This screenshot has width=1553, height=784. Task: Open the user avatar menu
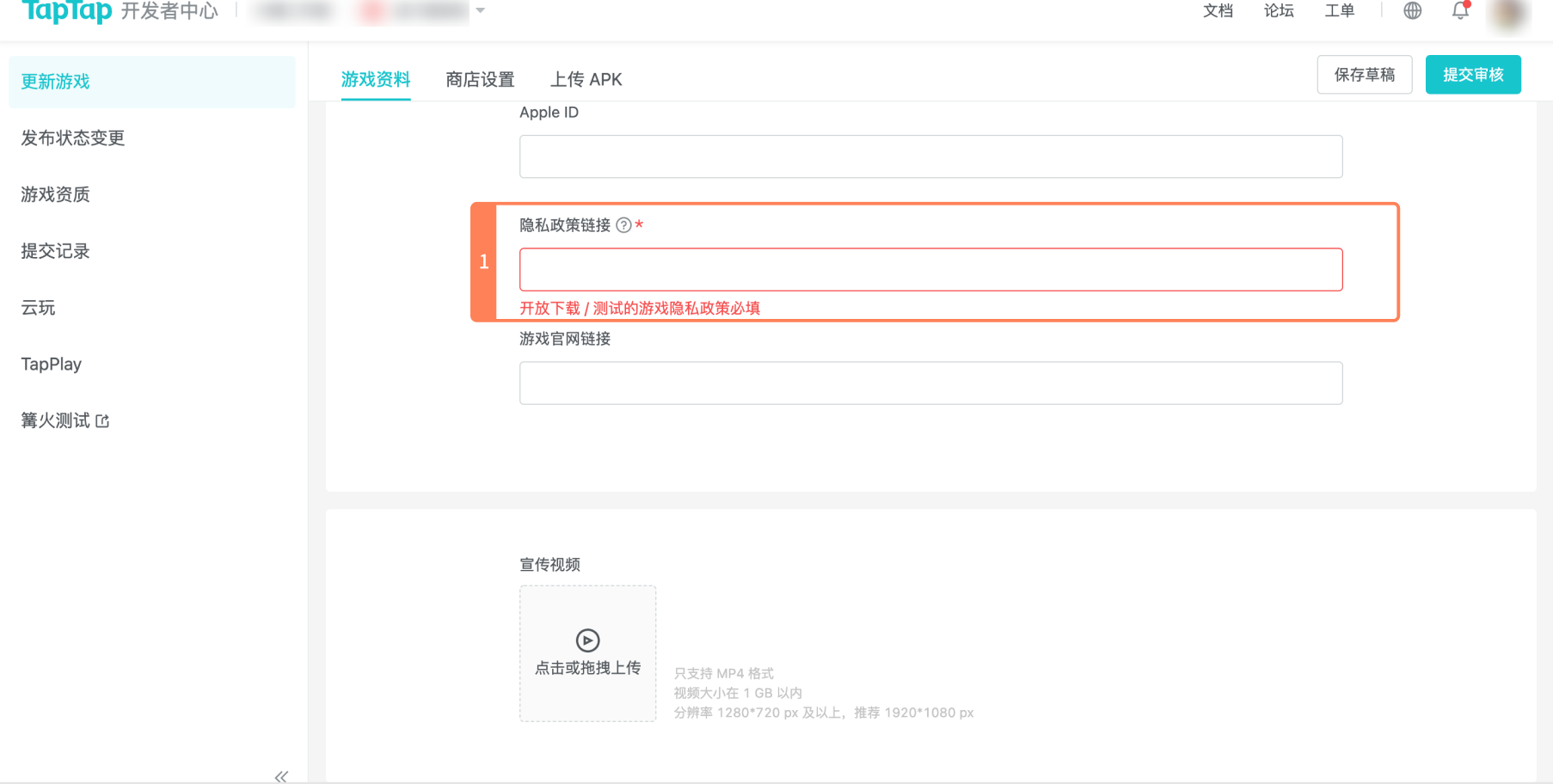point(1508,14)
